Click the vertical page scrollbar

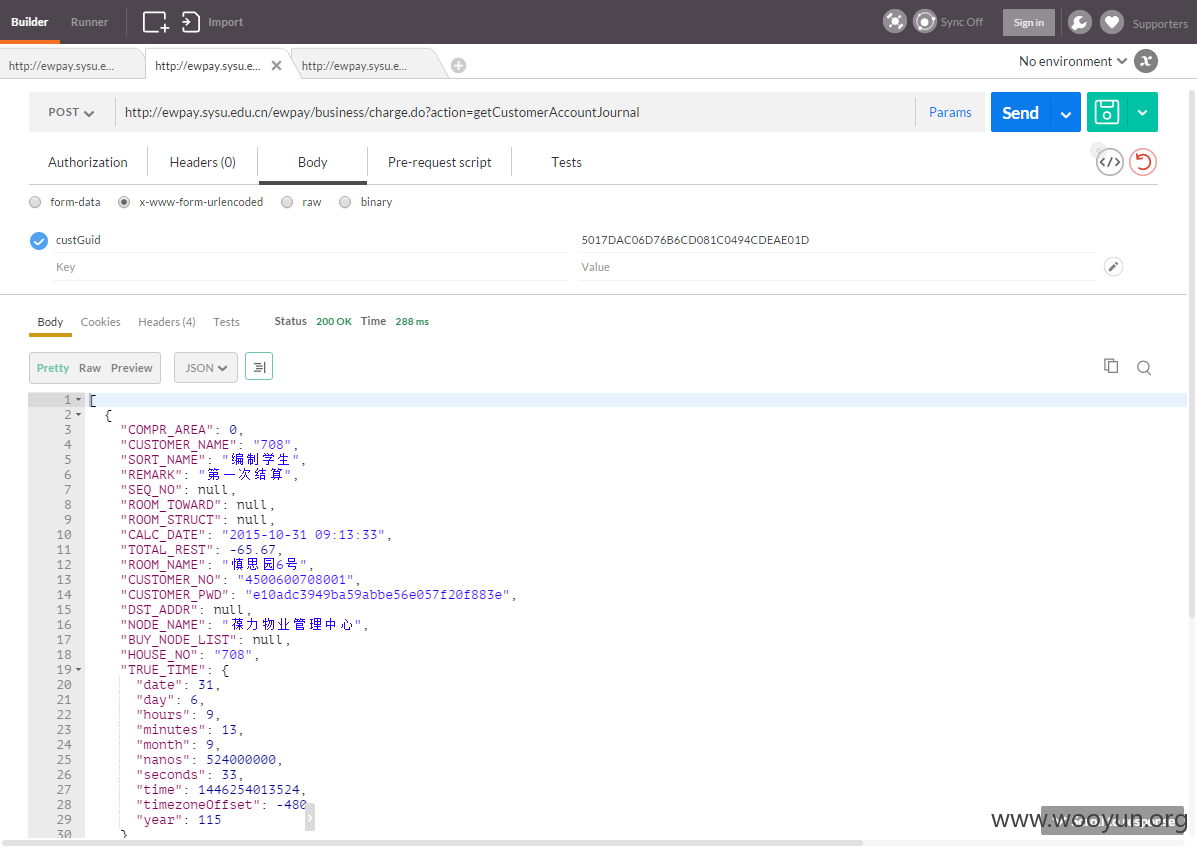click(x=1192, y=353)
